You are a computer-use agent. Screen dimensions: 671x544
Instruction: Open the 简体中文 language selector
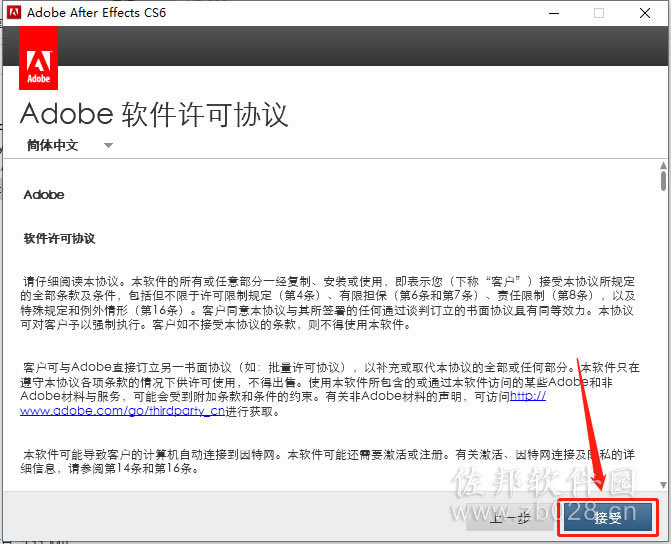(69, 145)
